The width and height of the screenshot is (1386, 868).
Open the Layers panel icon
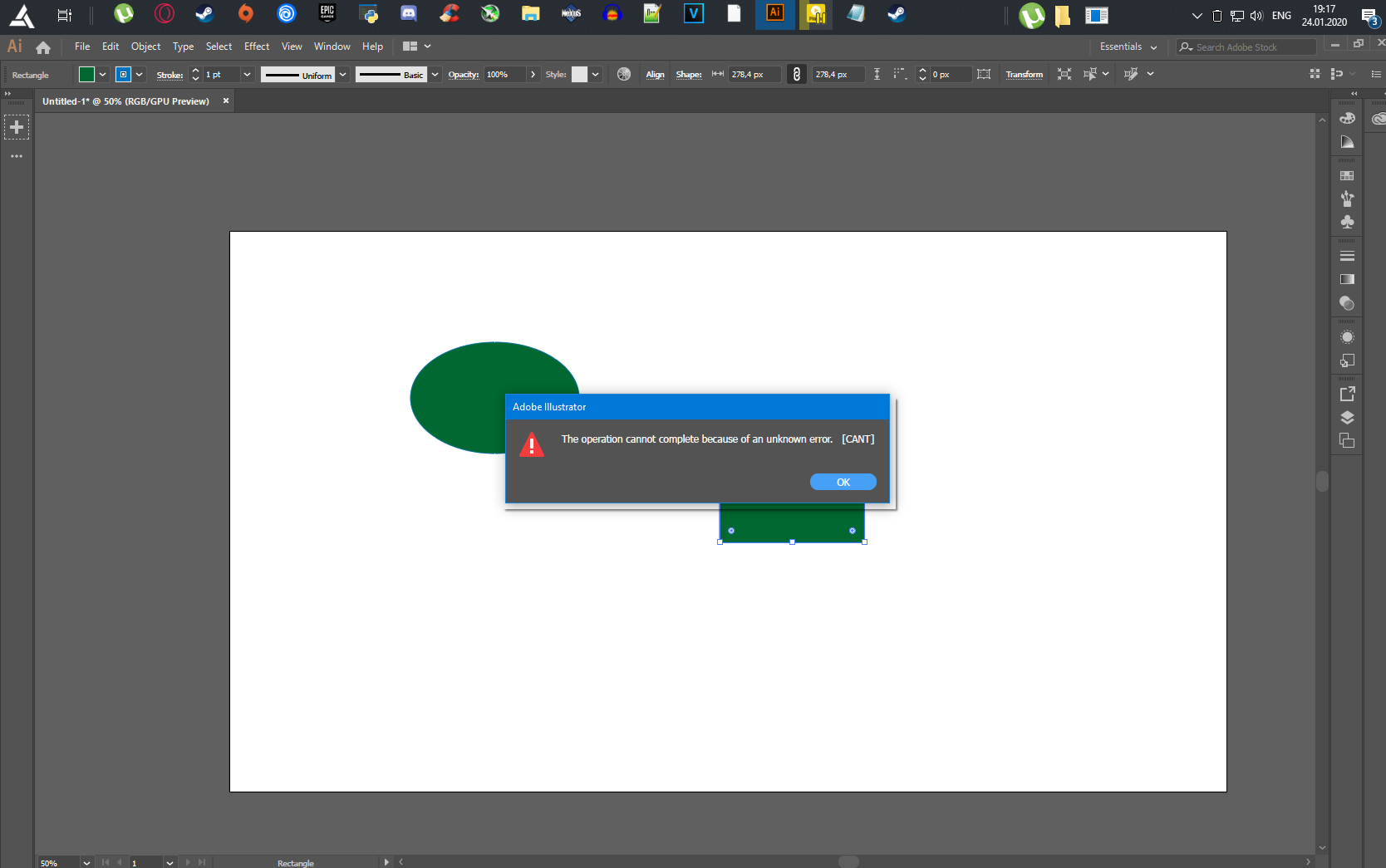1347,418
